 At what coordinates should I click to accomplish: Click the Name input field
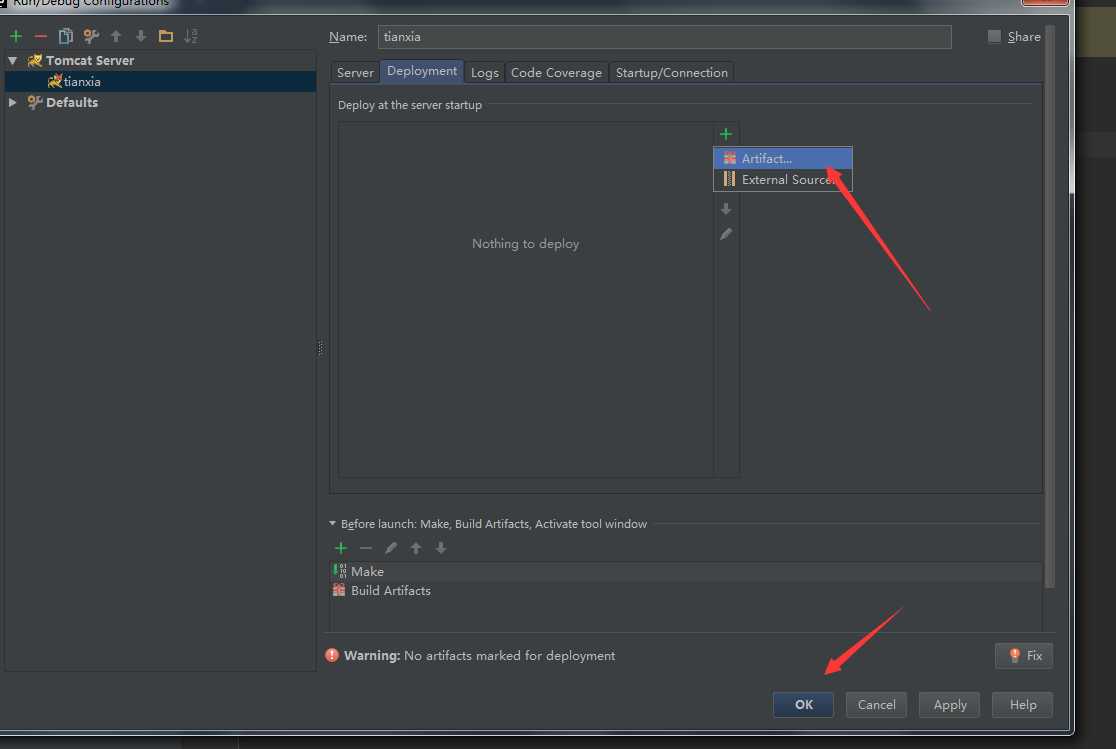(664, 37)
